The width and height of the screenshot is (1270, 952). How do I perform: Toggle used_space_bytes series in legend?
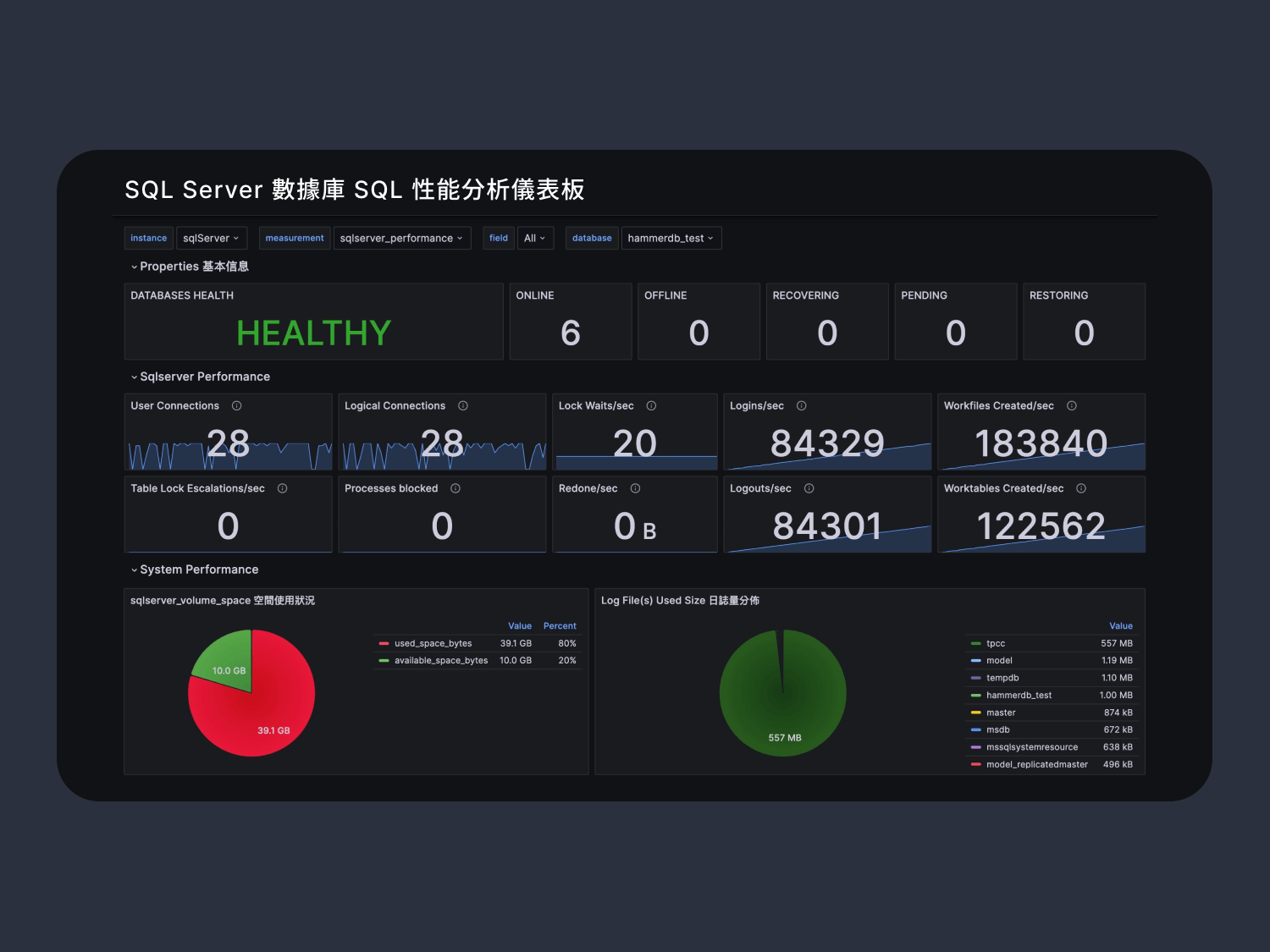(433, 644)
